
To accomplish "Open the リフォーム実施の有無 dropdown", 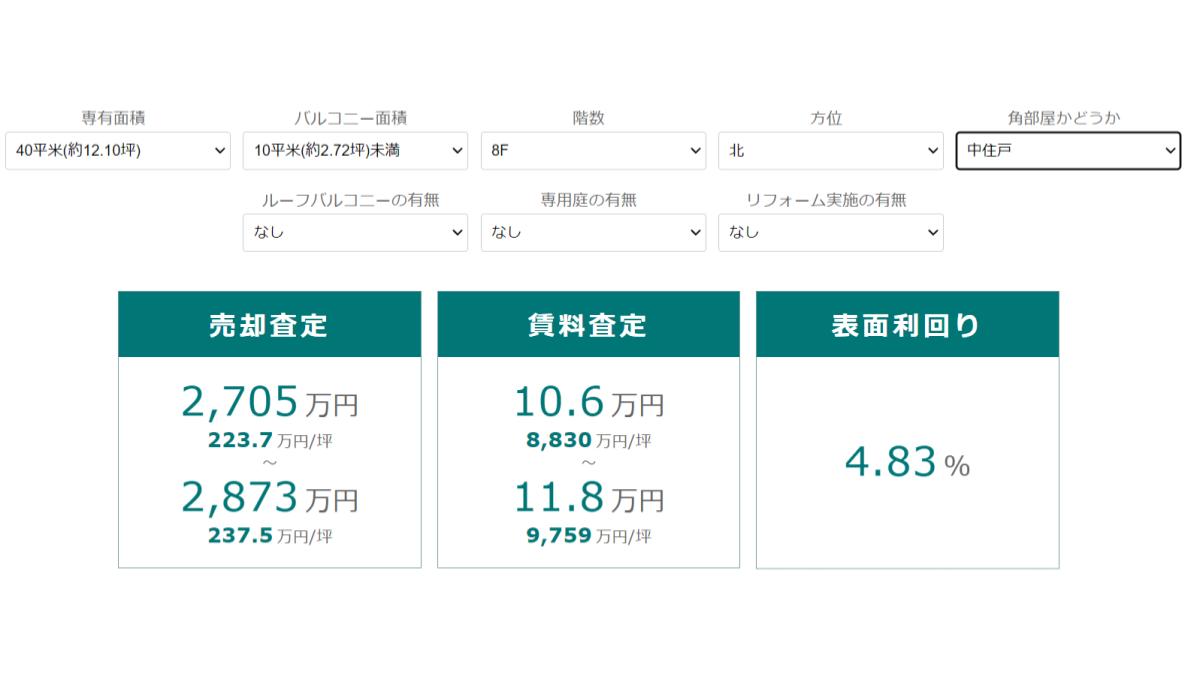I will pyautogui.click(x=830, y=232).
